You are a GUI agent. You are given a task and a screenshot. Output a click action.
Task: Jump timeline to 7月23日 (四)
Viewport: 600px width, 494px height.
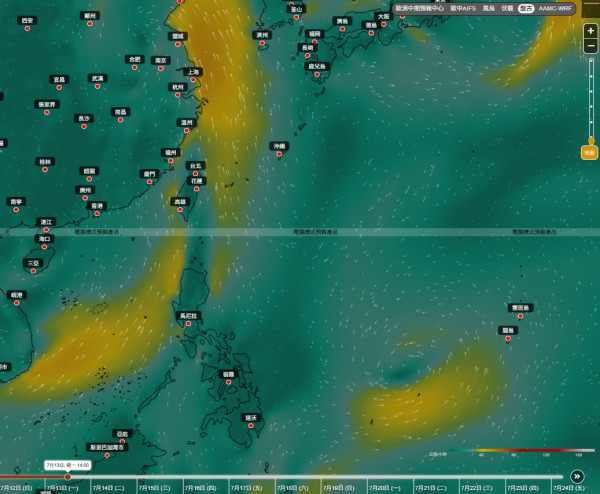point(523,488)
